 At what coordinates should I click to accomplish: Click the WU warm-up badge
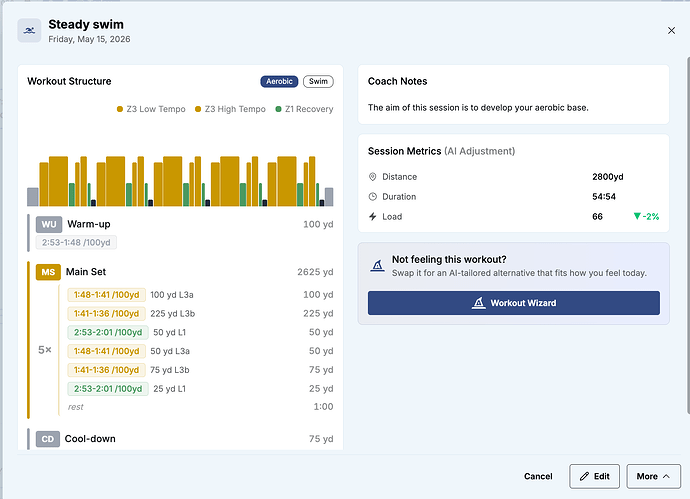coord(49,224)
